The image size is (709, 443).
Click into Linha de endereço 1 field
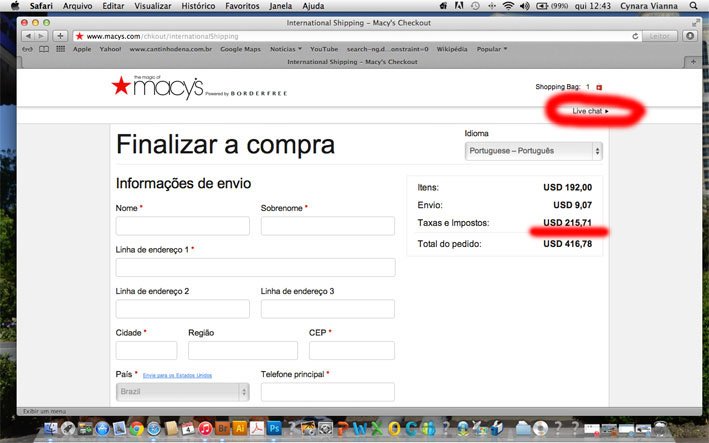[x=255, y=267]
